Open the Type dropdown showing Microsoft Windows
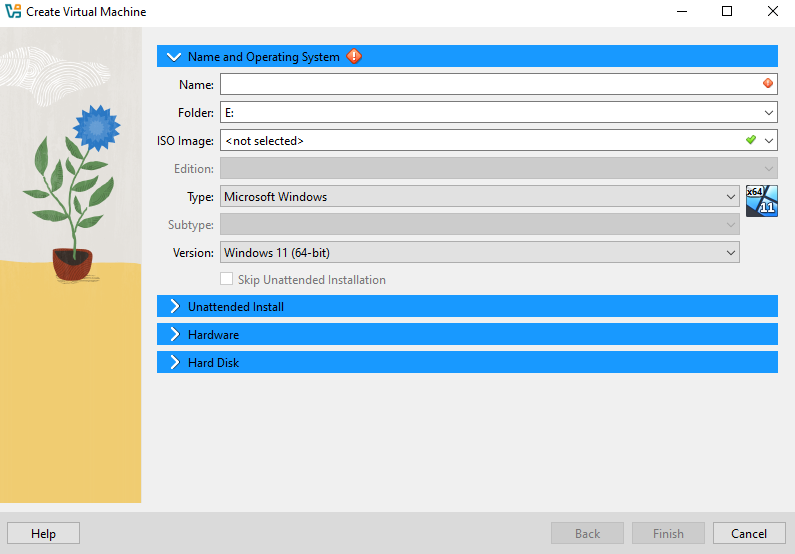 point(480,196)
